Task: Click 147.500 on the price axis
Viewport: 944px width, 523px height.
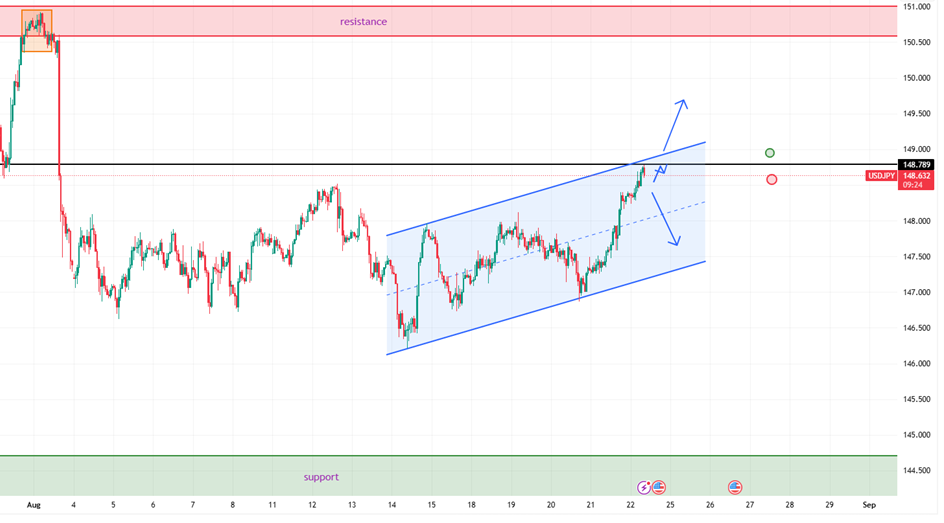Action: [917, 256]
